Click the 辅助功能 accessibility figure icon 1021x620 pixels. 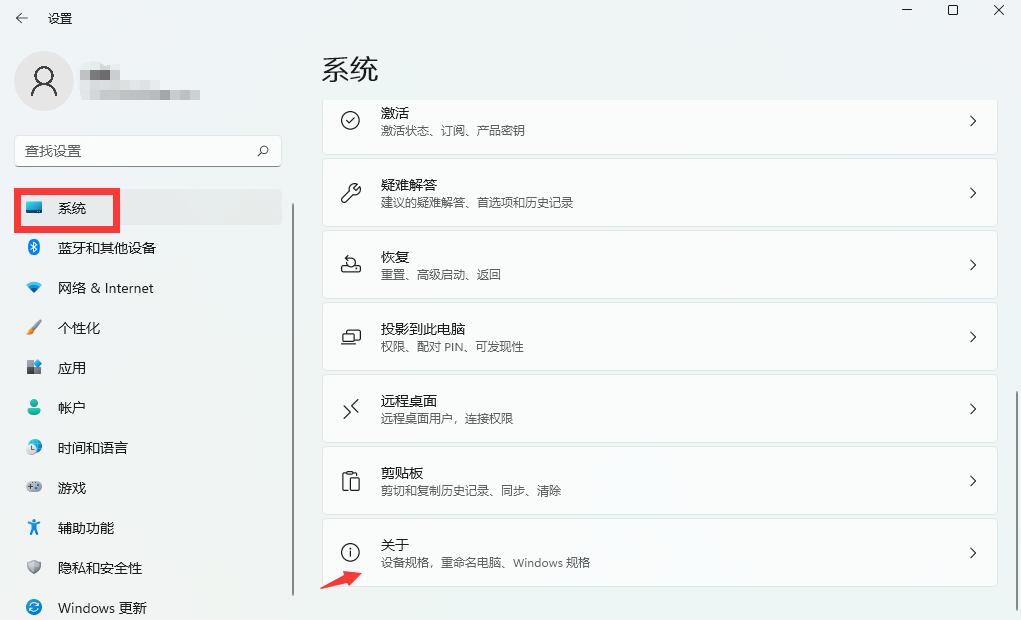point(34,527)
